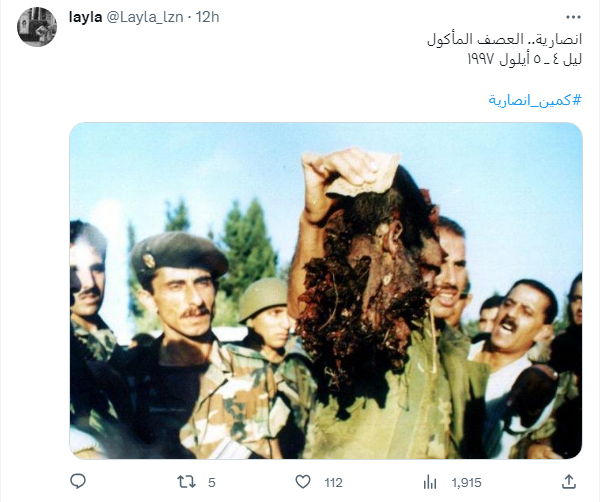Image resolution: width=611 pixels, height=502 pixels.
Task: Open view analytics bar chart icon
Action: (x=430, y=483)
